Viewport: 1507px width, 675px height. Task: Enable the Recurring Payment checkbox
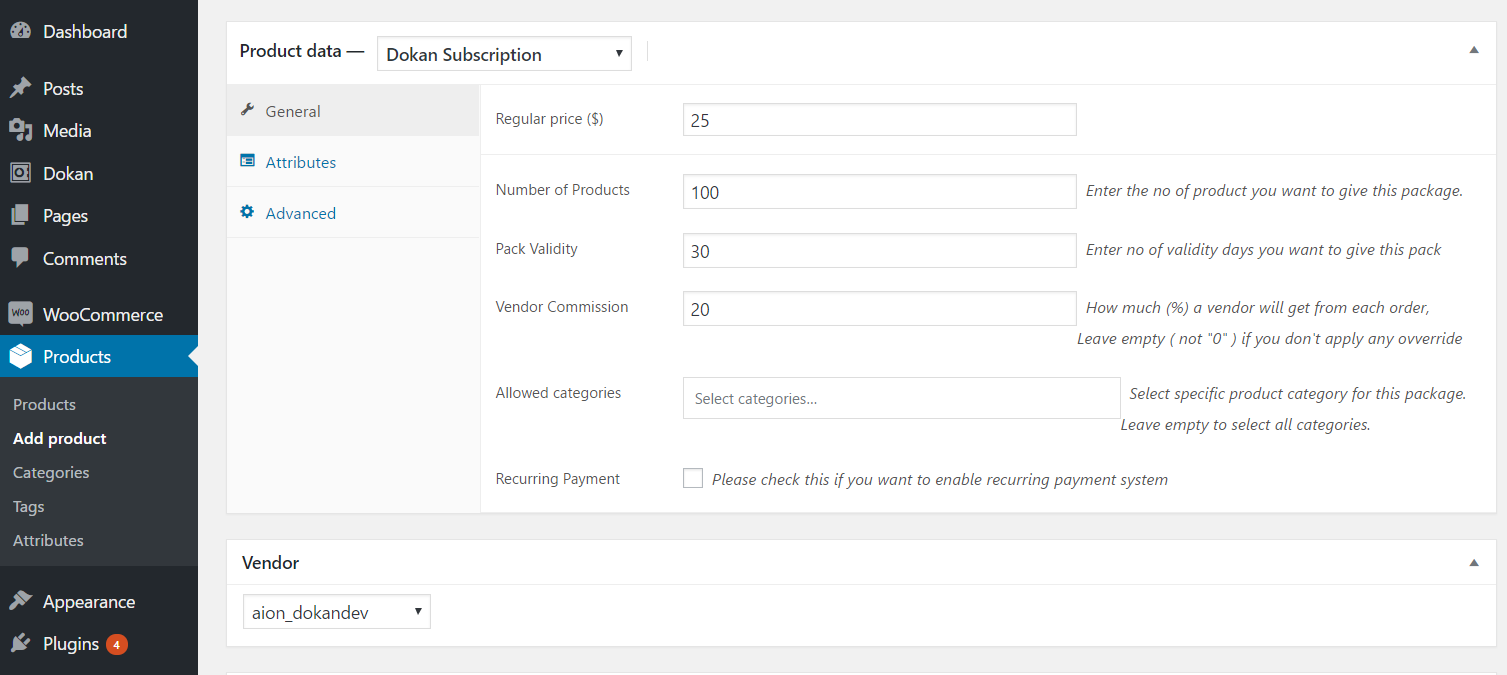coord(693,478)
